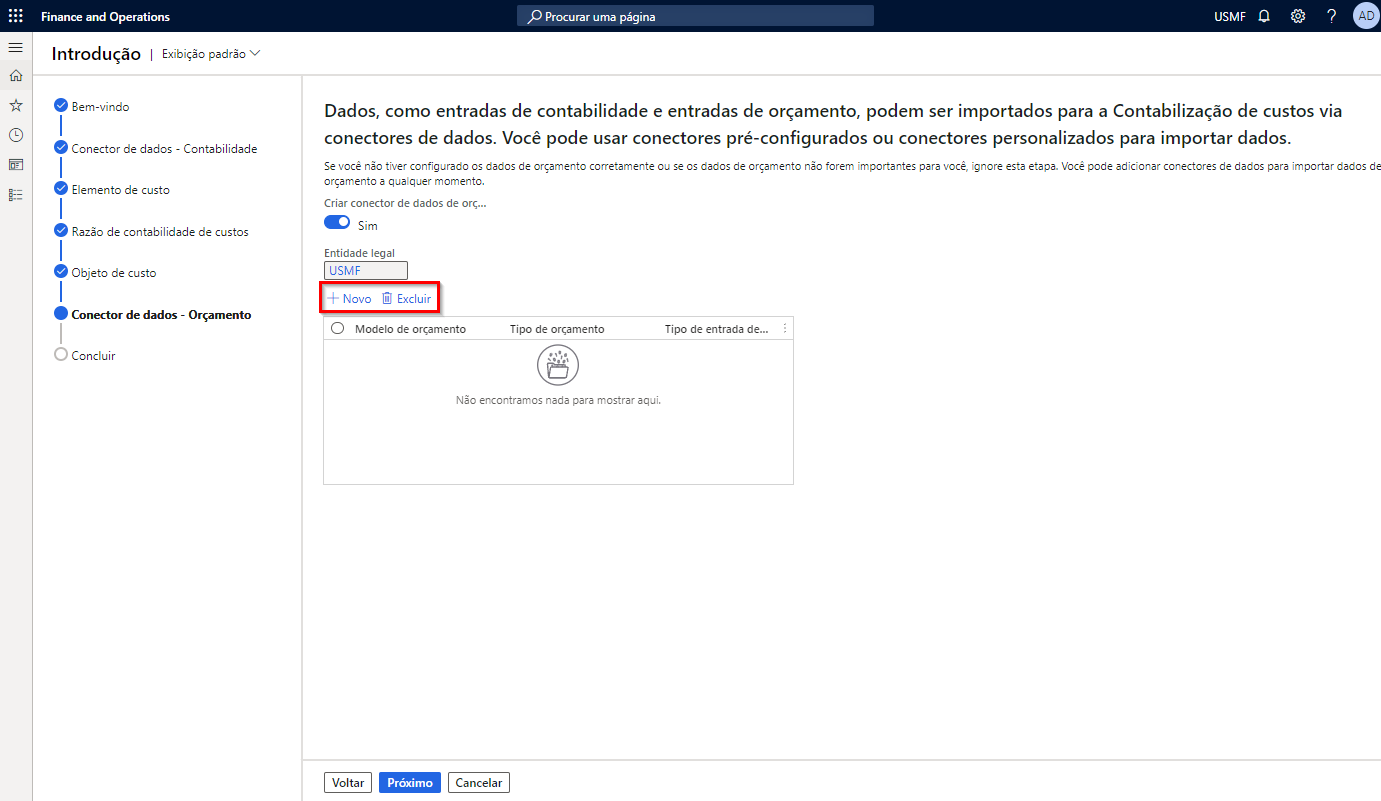The image size is (1381, 801).
Task: Click the Novo button
Action: [x=350, y=298]
